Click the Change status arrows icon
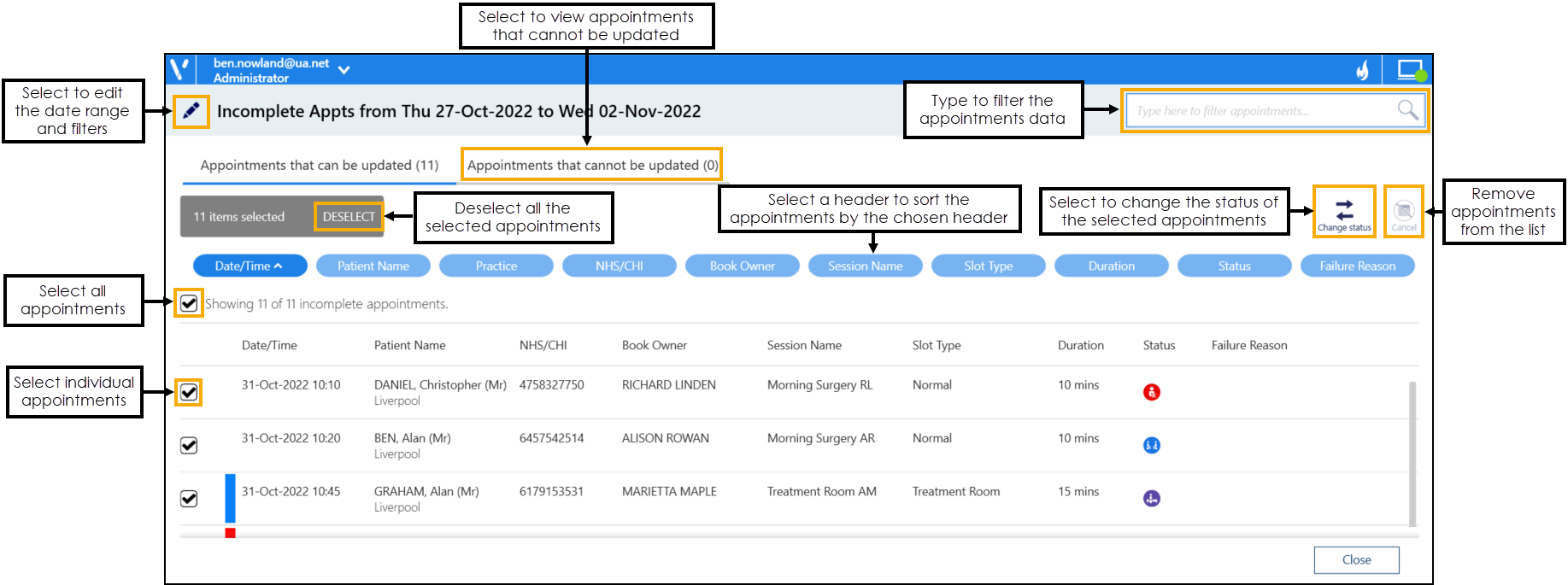Screen dimensions: 1568x585 [x=1344, y=210]
